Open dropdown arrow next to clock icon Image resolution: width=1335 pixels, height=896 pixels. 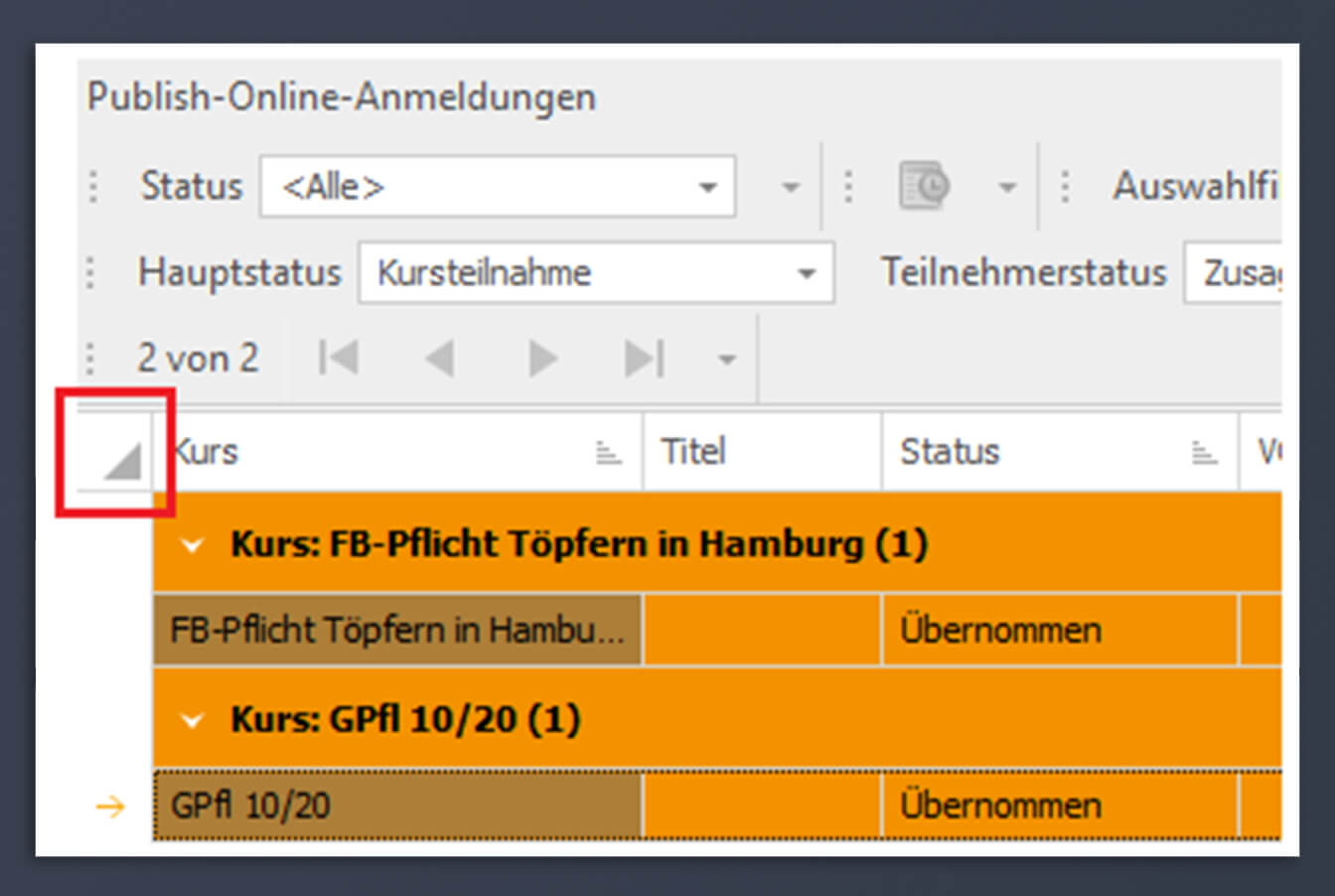pyautogui.click(x=1007, y=188)
